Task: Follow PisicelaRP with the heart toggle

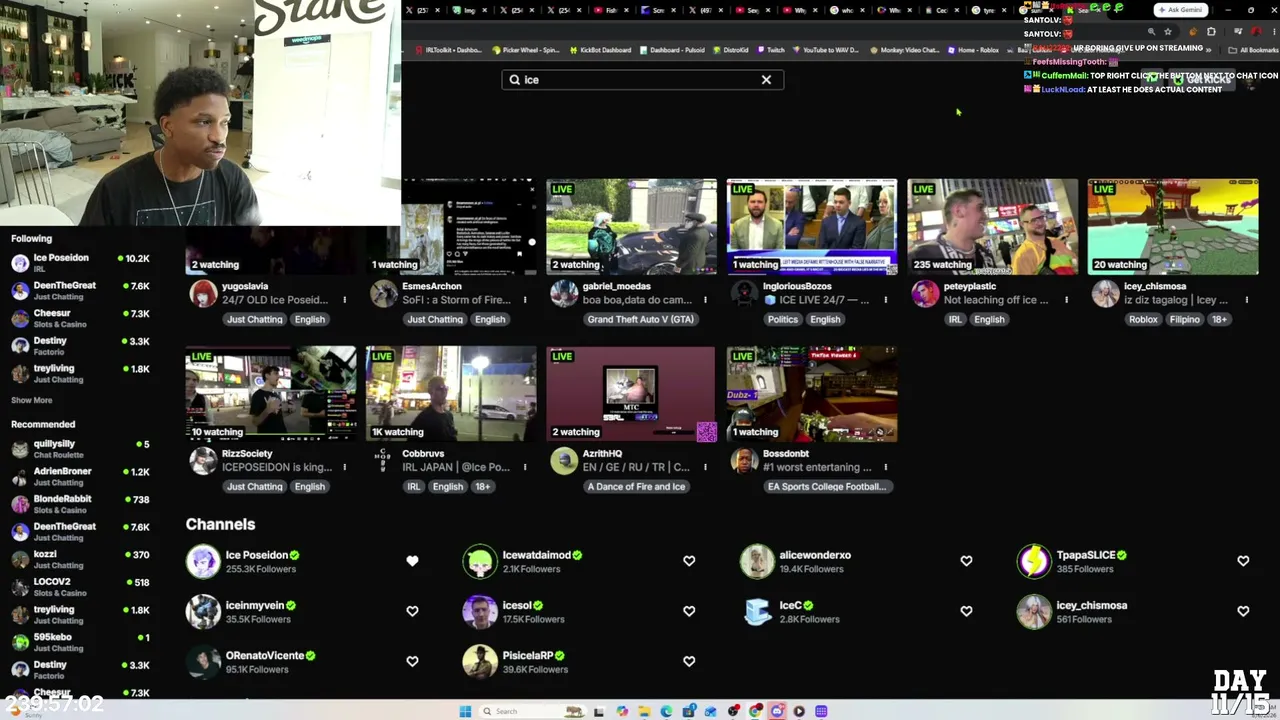Action: pyautogui.click(x=689, y=661)
